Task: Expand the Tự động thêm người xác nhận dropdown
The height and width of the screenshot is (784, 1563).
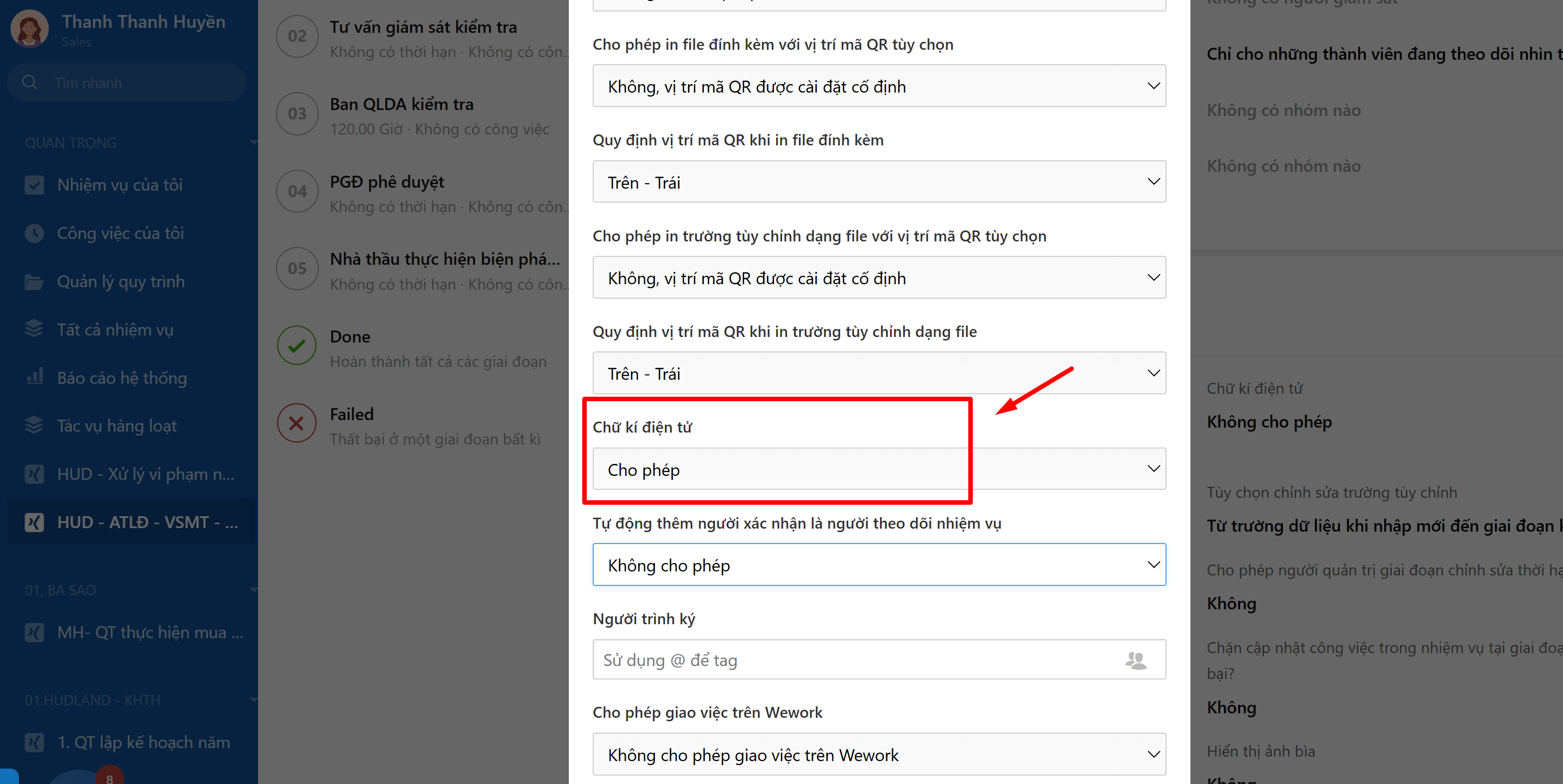Action: (879, 565)
